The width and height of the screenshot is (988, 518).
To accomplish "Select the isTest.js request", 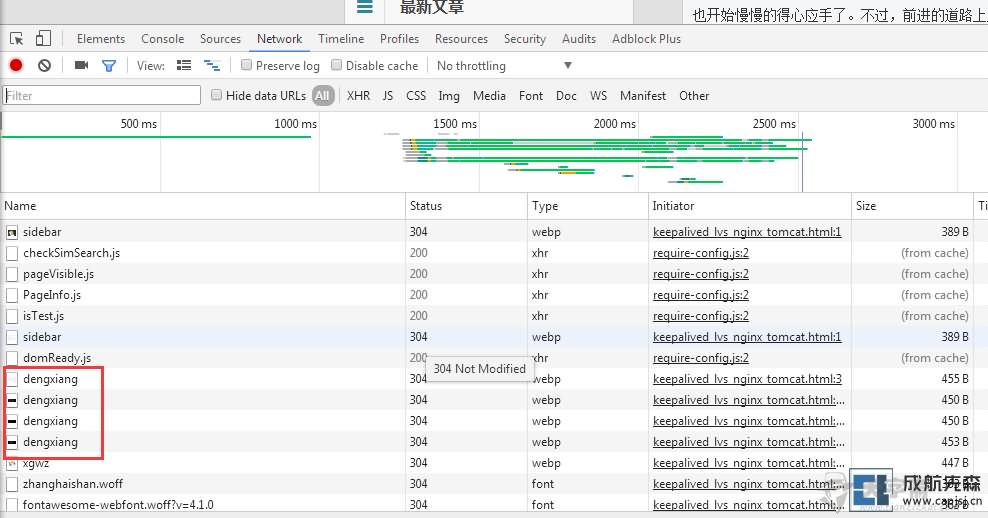I will point(43,316).
